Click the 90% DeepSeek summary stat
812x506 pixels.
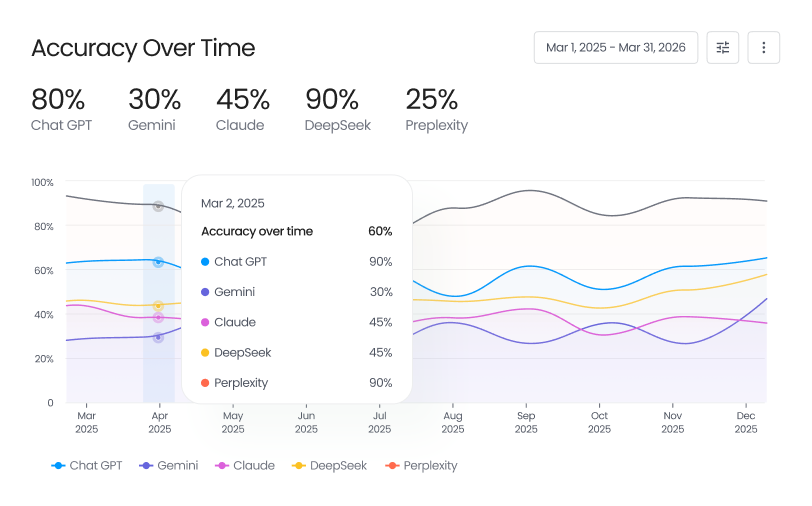pyautogui.click(x=338, y=110)
